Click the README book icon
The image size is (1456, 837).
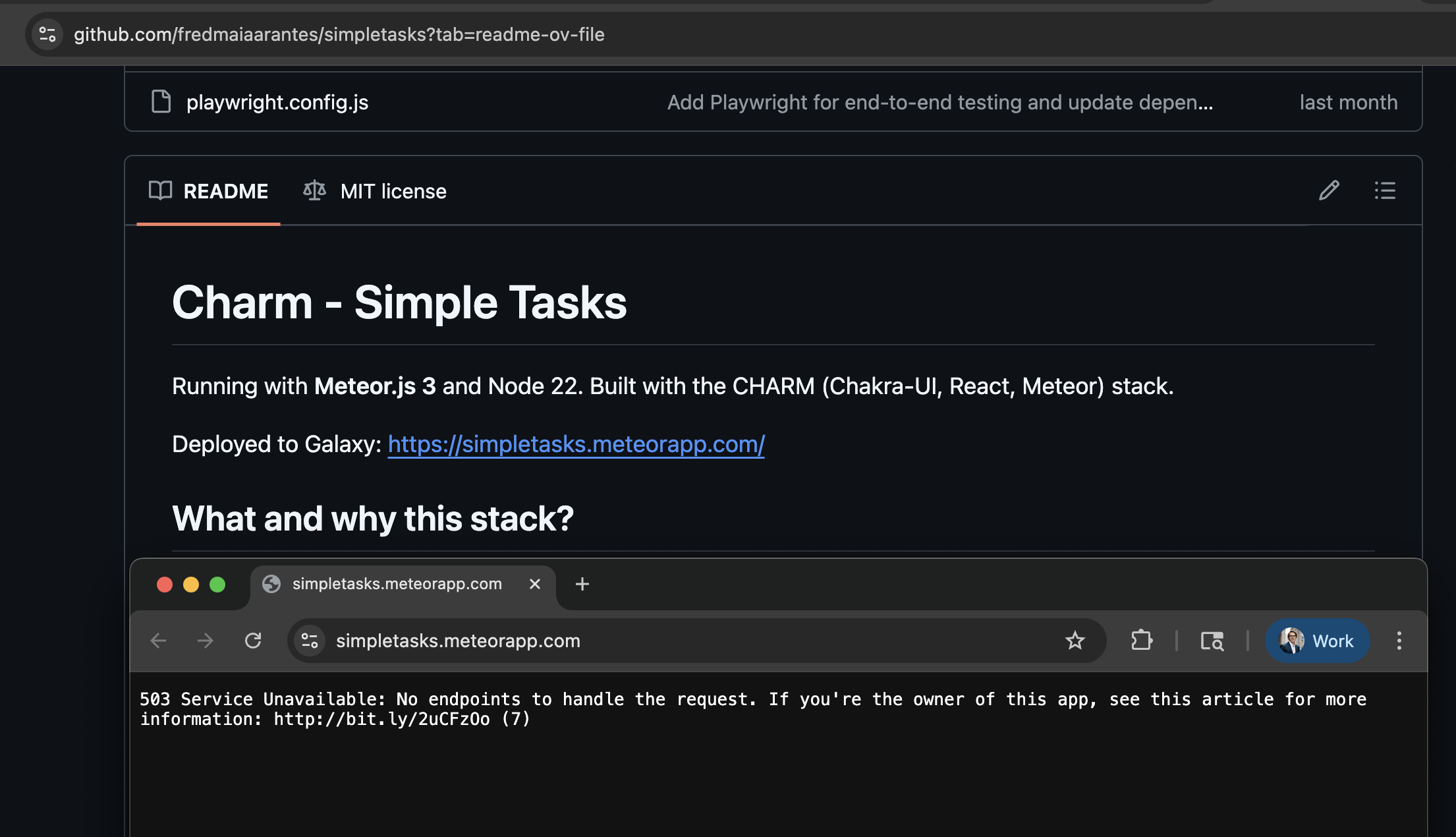tap(160, 190)
